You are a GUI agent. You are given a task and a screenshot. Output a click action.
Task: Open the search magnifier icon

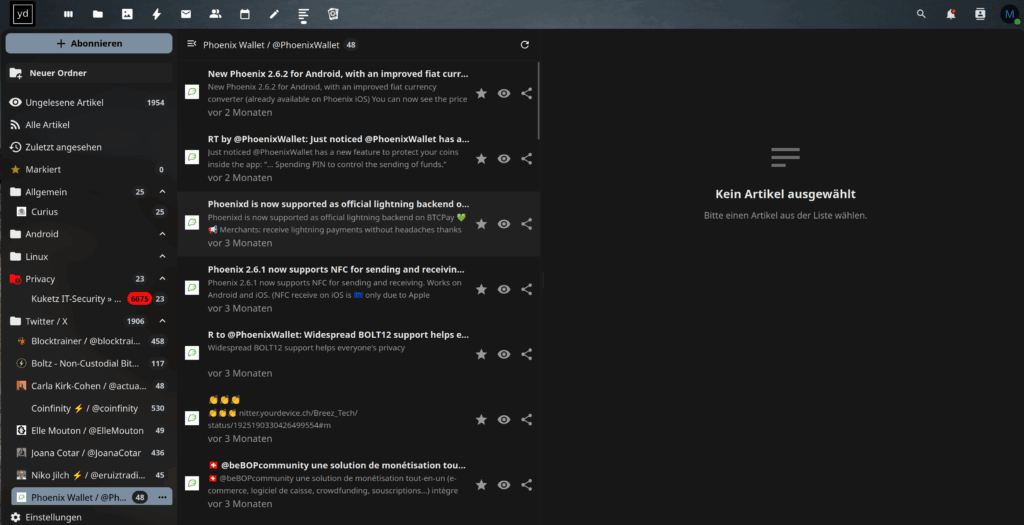click(x=921, y=14)
